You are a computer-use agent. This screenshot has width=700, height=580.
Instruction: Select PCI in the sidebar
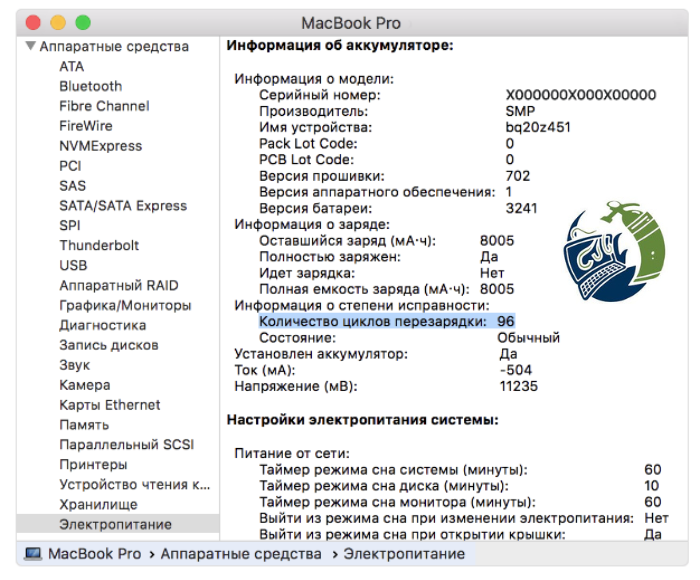coord(71,166)
